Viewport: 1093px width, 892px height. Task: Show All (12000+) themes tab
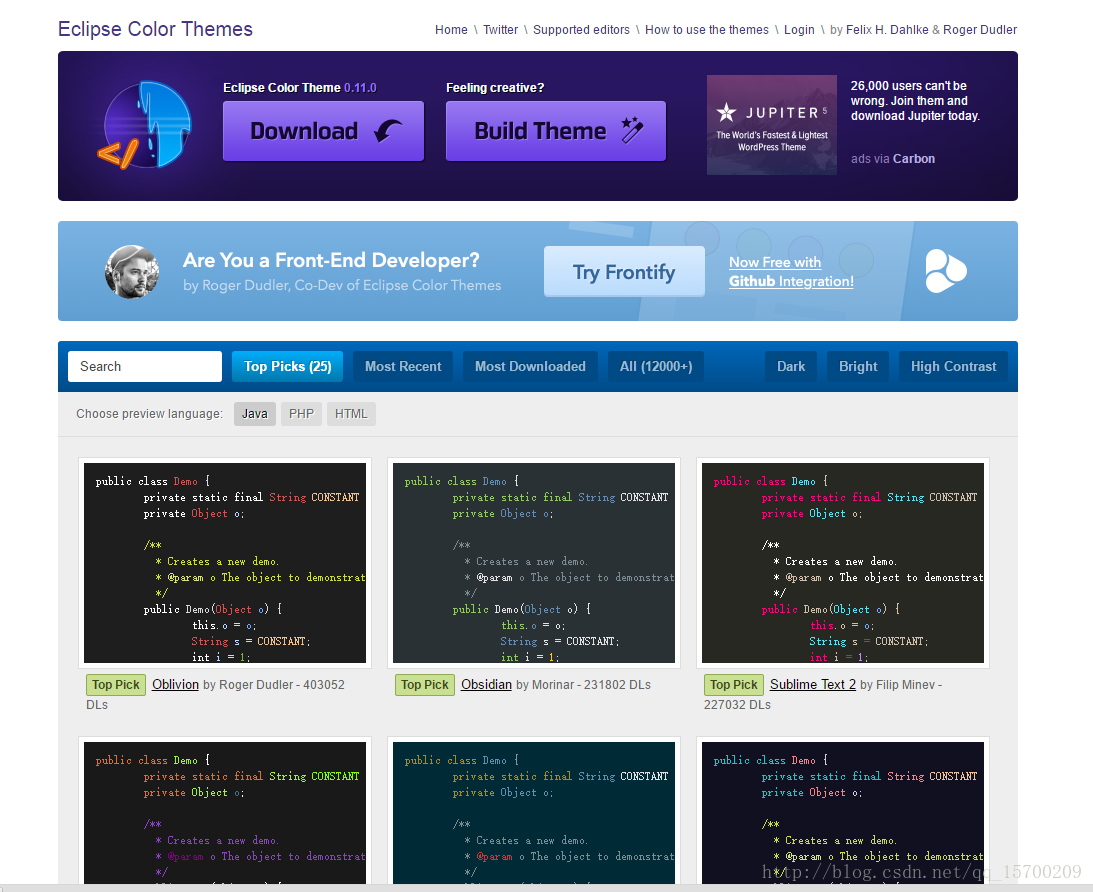click(x=656, y=367)
